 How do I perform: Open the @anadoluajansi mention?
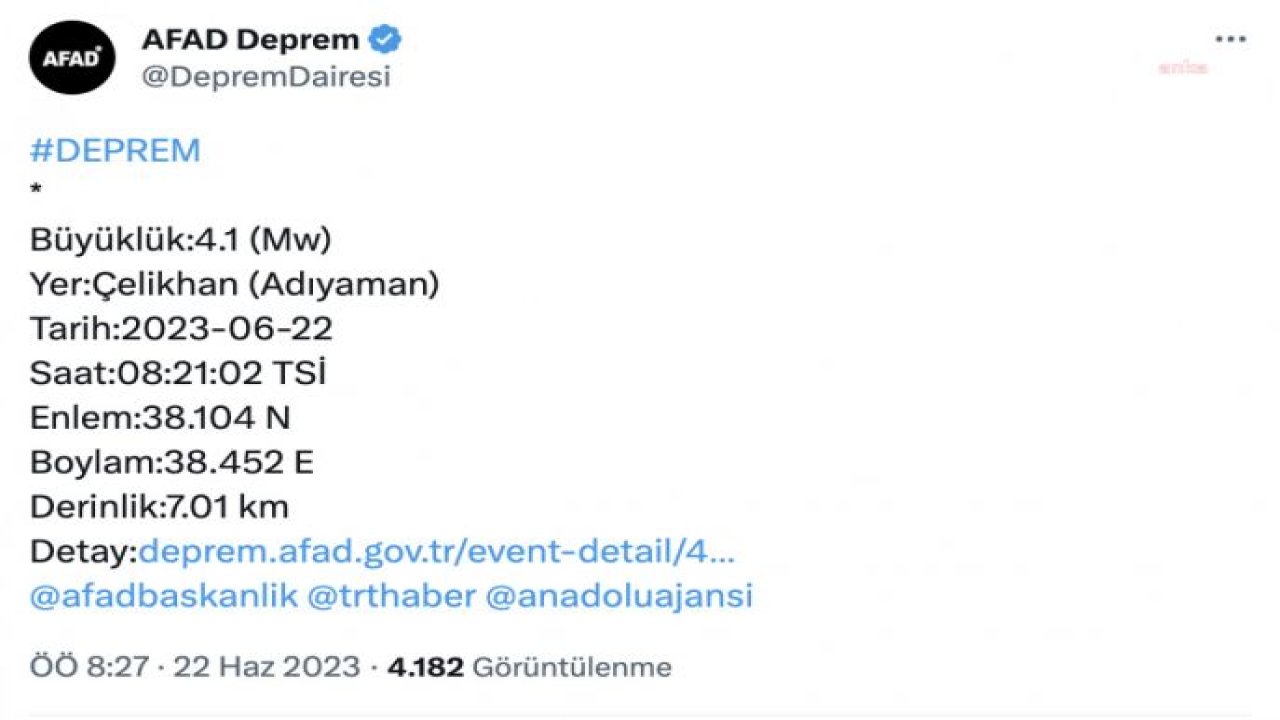point(619,597)
